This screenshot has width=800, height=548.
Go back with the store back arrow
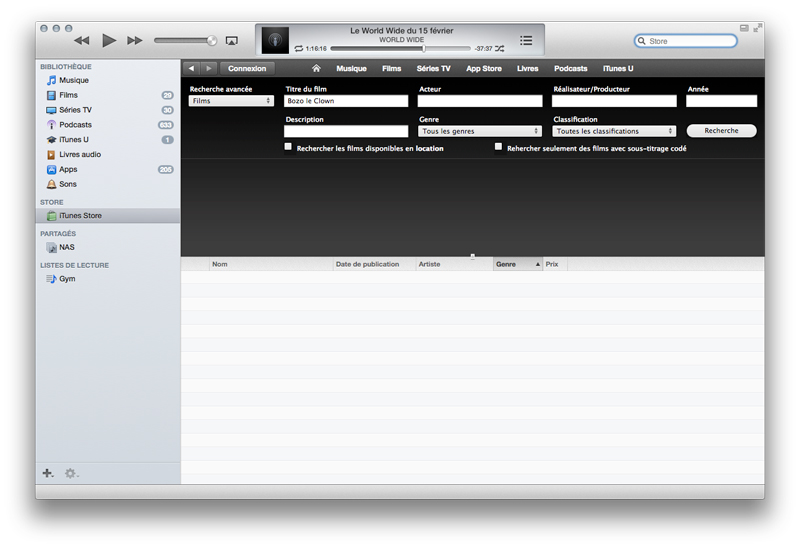(x=191, y=68)
